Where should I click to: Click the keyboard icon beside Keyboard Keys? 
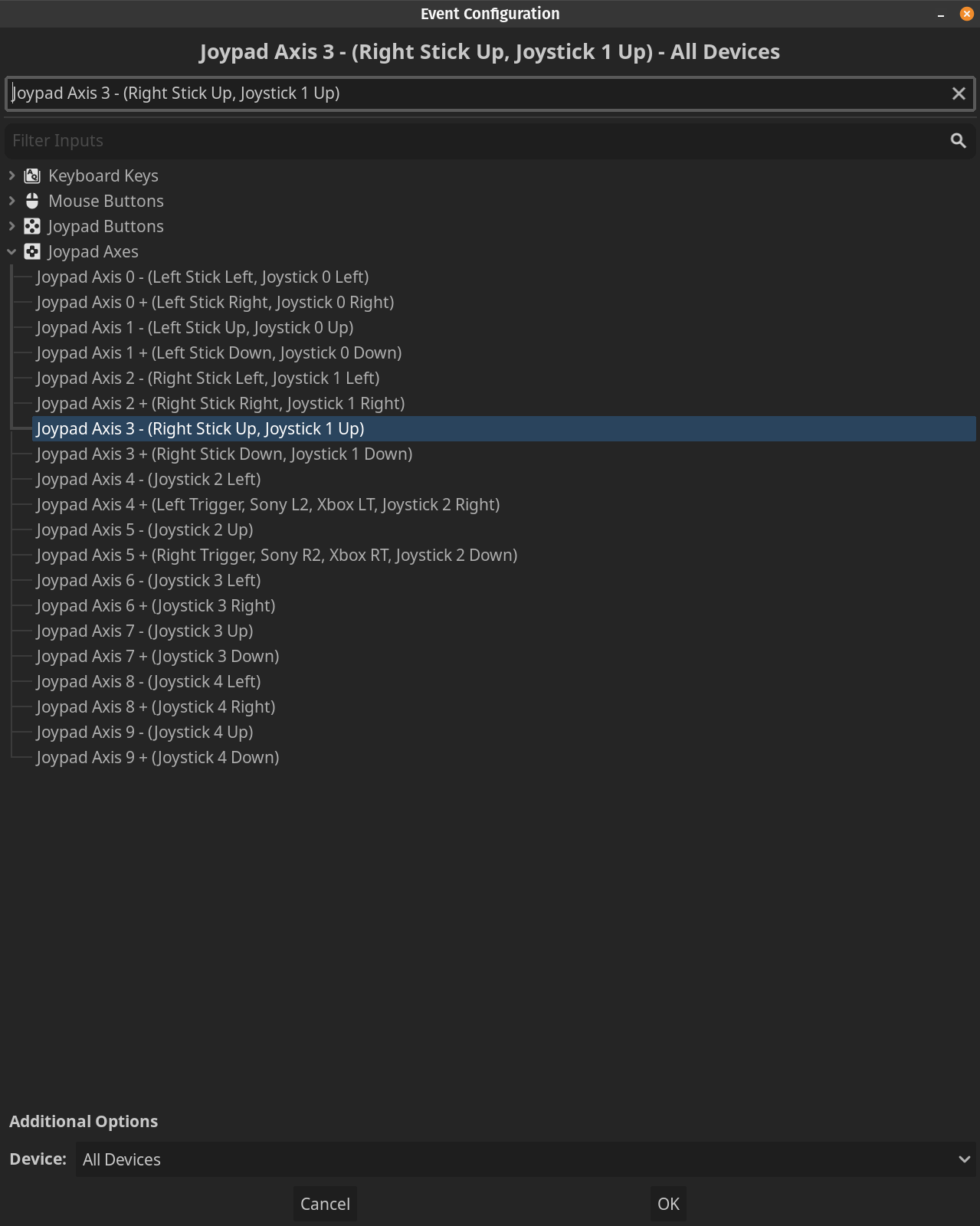(x=32, y=175)
